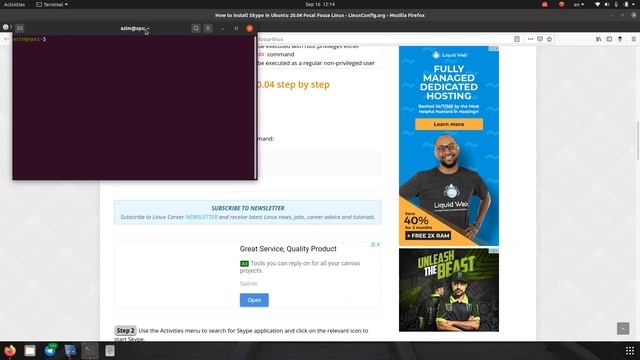Click the microphone icon in the top bar
This screenshot has width=640, height=360.
616,4
